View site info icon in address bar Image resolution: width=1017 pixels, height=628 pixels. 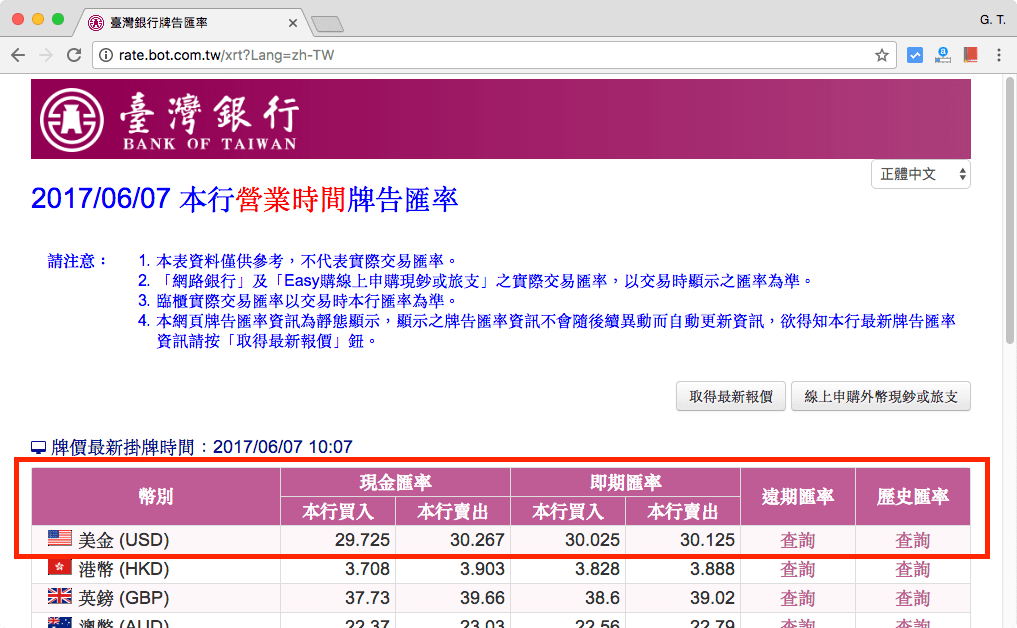click(107, 56)
